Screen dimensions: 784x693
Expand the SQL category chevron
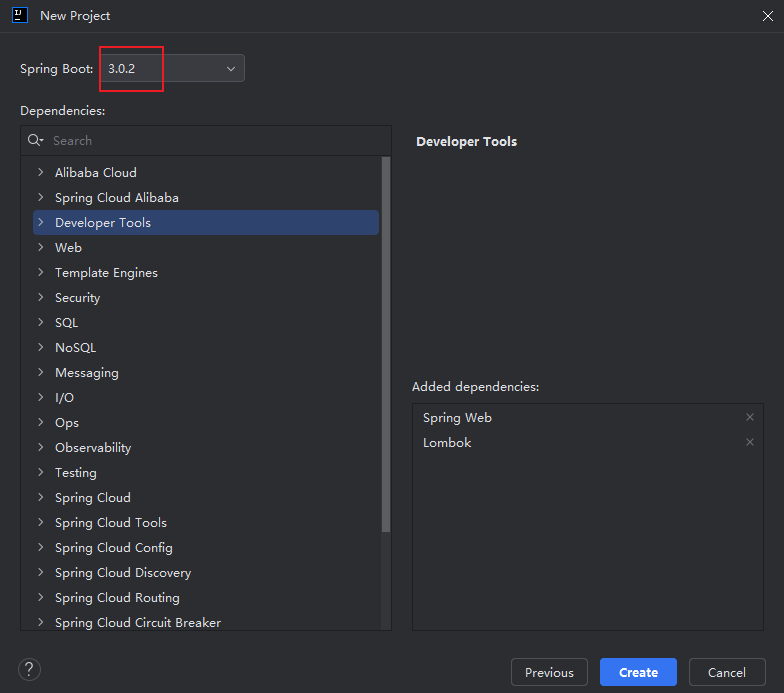pos(41,322)
